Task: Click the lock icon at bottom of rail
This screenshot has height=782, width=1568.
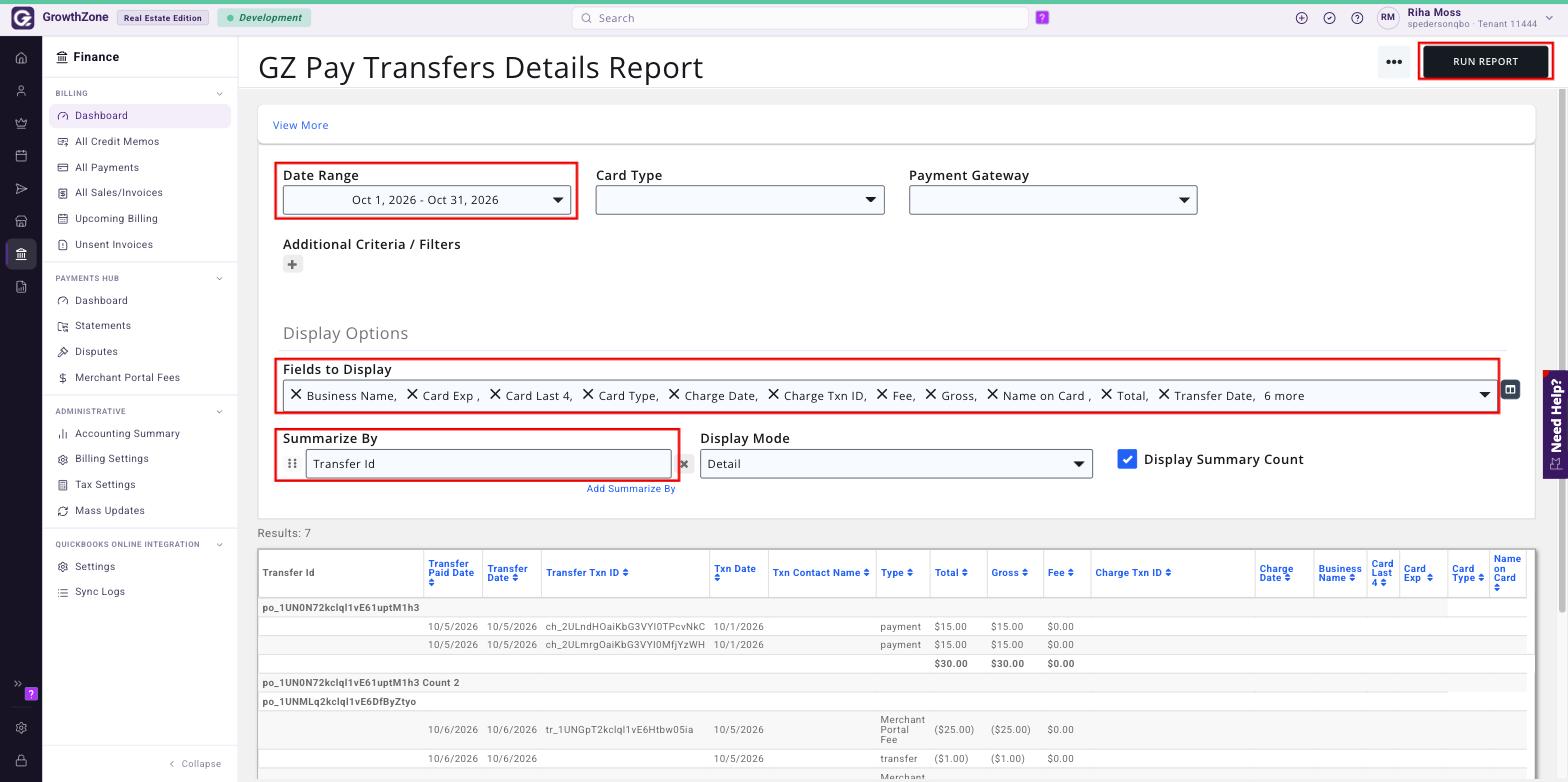Action: pos(21,761)
